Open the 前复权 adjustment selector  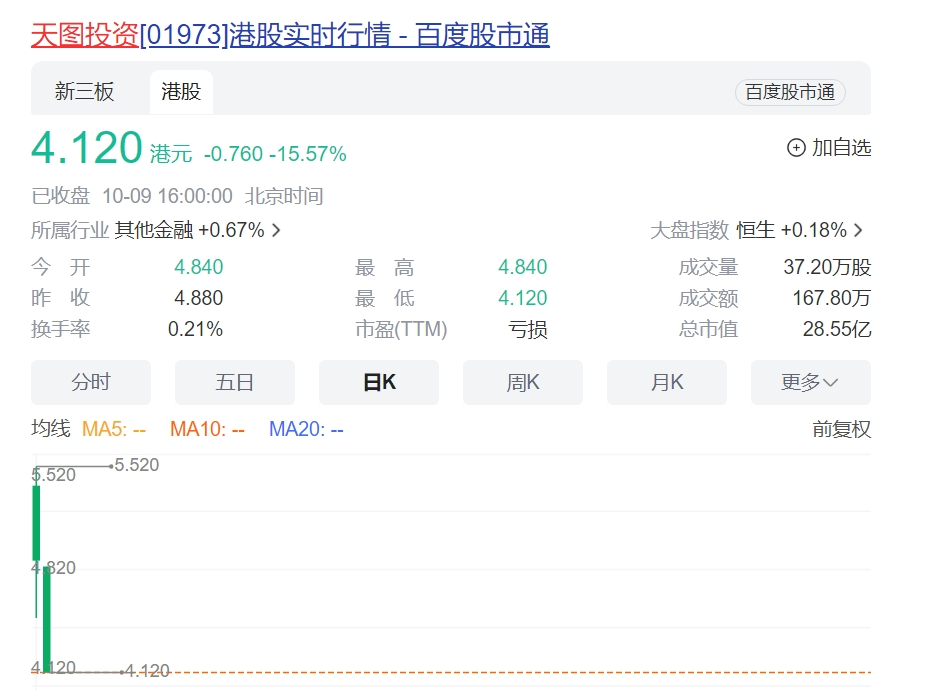(x=841, y=429)
